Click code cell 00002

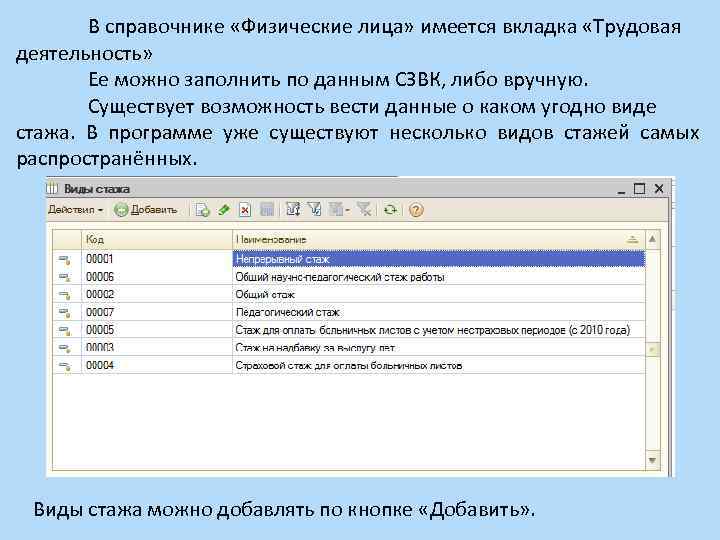[157, 294]
